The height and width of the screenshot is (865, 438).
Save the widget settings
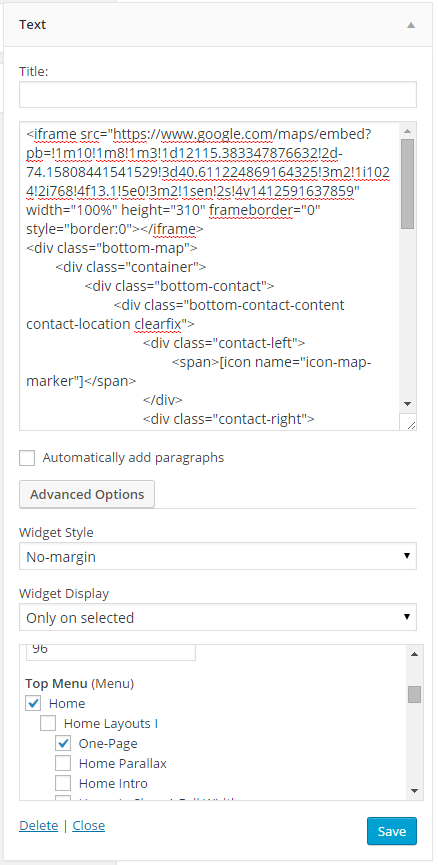[392, 831]
